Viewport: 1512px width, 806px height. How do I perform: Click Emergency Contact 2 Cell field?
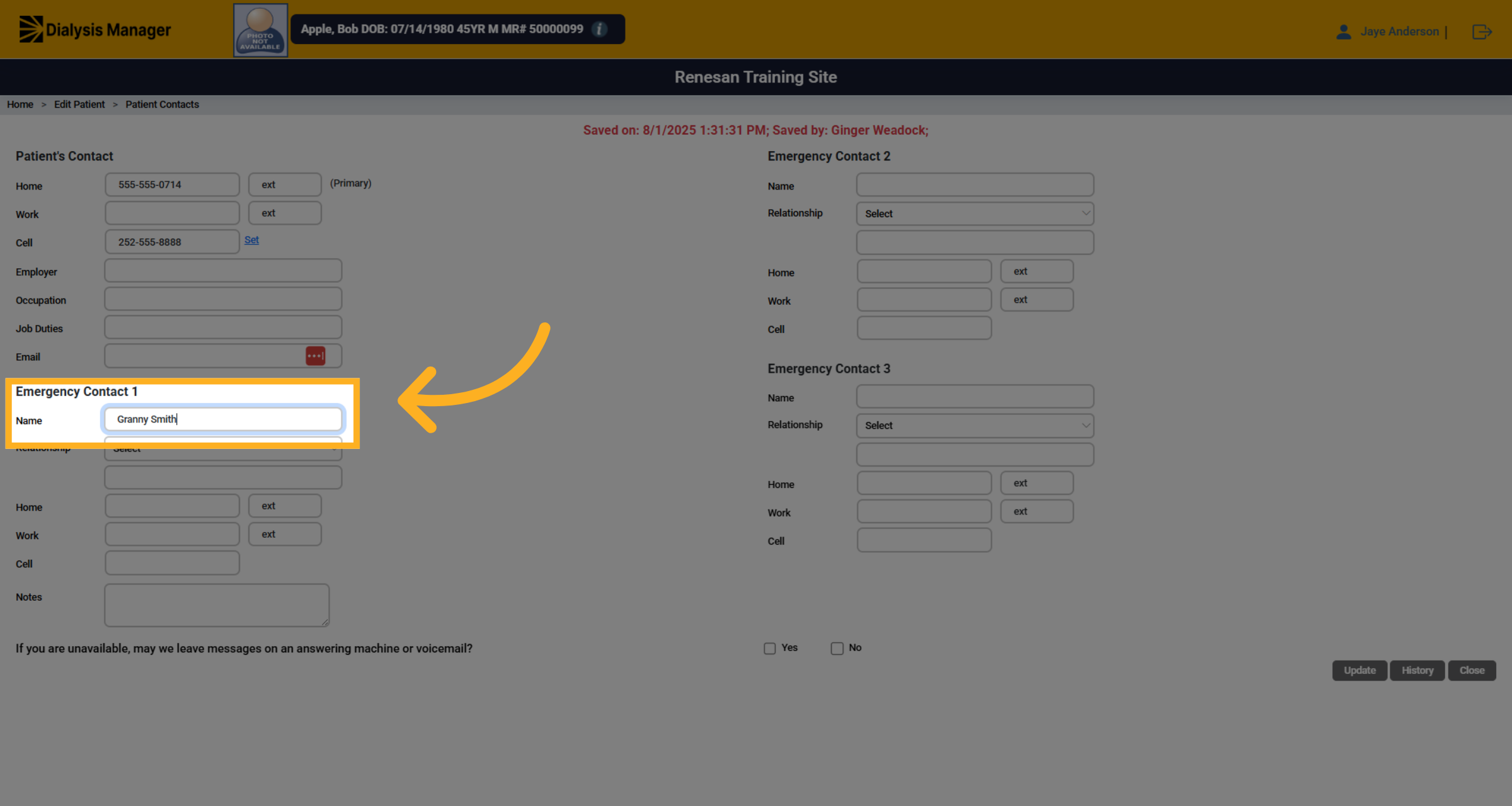coord(924,328)
